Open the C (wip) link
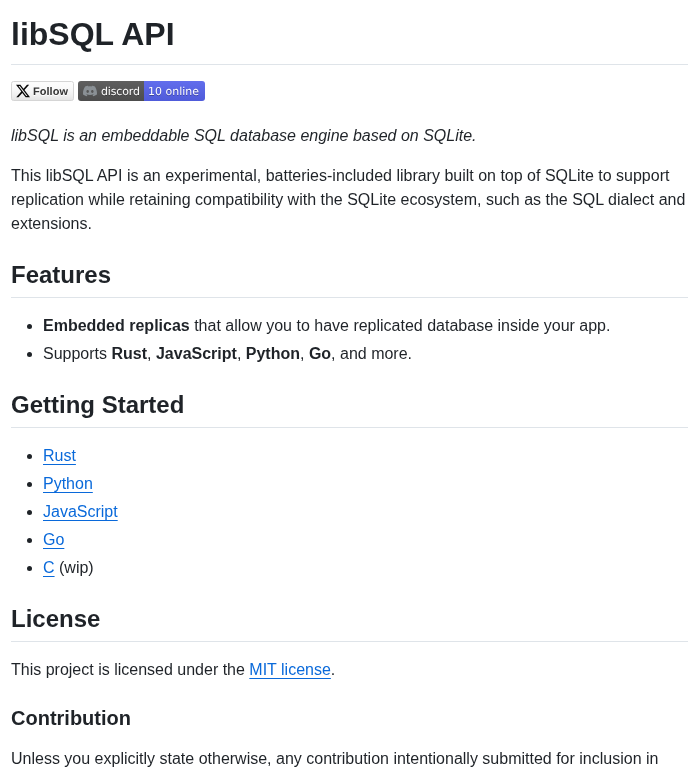This screenshot has height=768, width=698. (x=48, y=567)
